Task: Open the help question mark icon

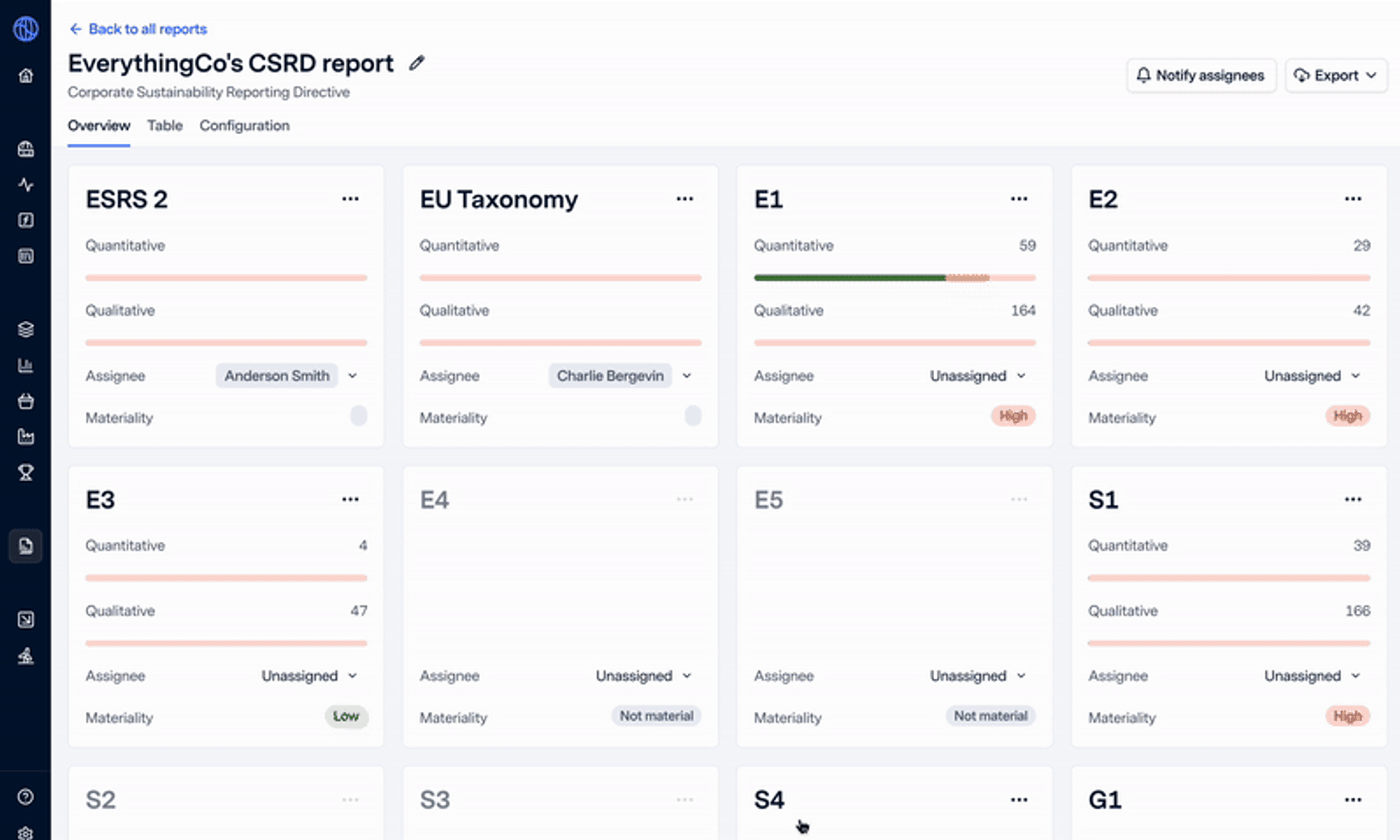Action: (26, 796)
